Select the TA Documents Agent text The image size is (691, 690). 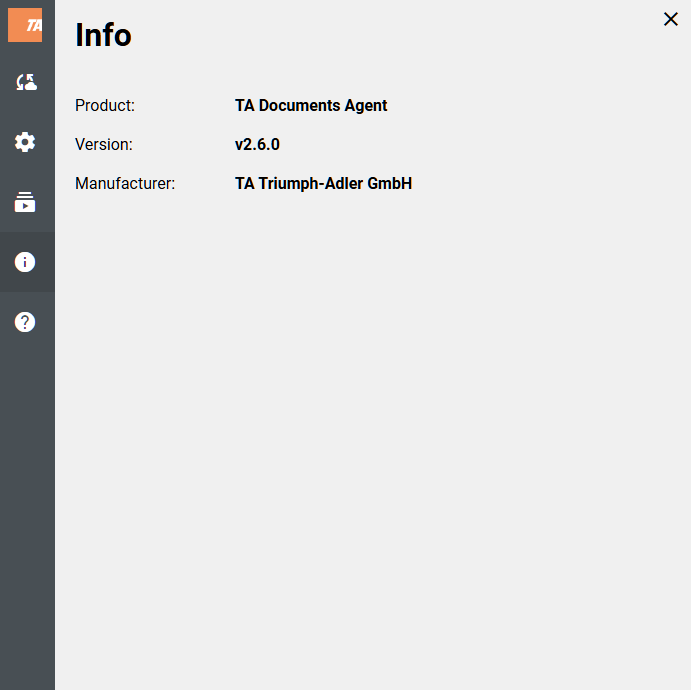pos(310,105)
